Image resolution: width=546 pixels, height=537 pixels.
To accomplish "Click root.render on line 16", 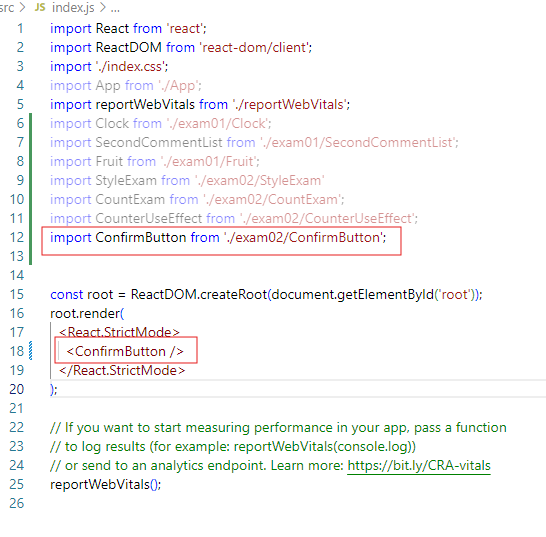I will pyautogui.click(x=85, y=314).
